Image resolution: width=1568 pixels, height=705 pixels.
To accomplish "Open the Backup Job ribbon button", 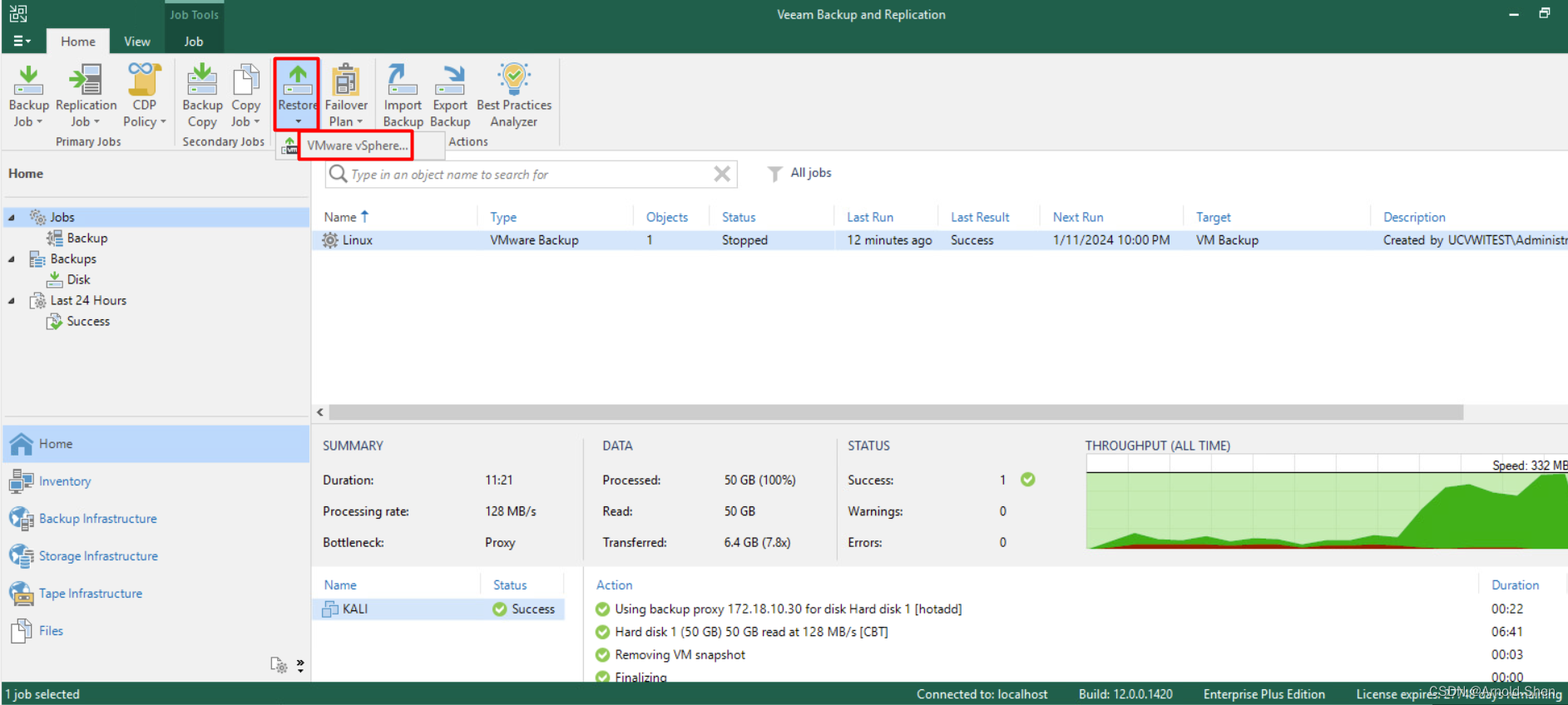I will point(28,96).
